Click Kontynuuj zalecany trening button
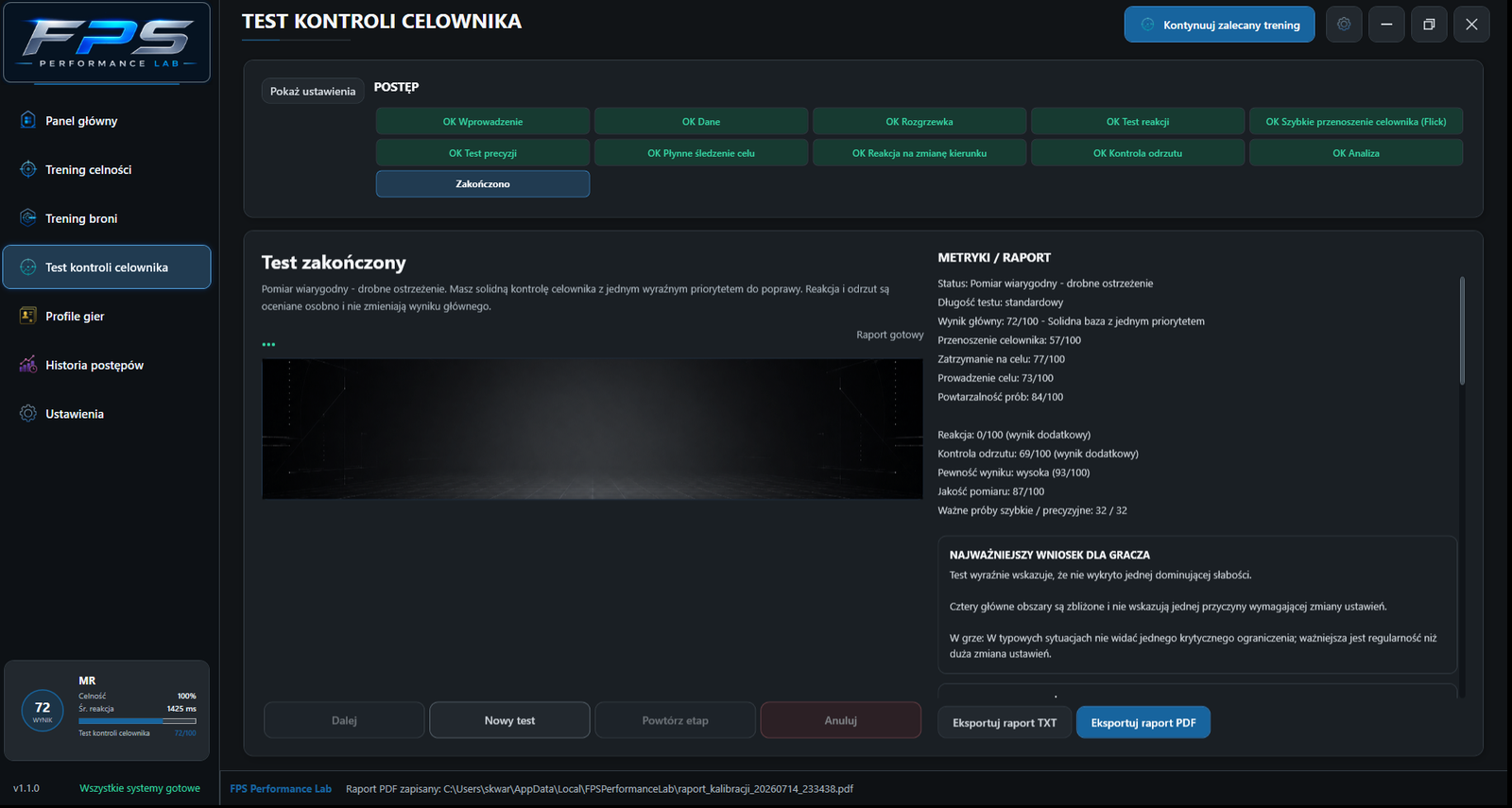 click(x=1219, y=25)
